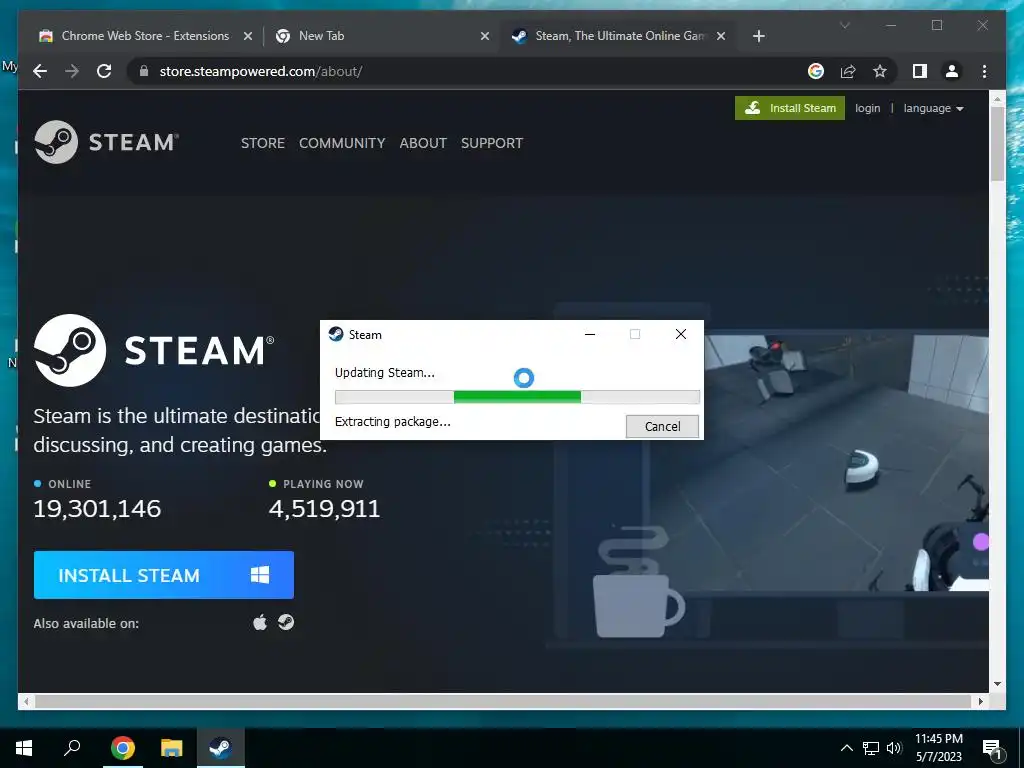
Task: Open the notification center icon
Action: [992, 748]
